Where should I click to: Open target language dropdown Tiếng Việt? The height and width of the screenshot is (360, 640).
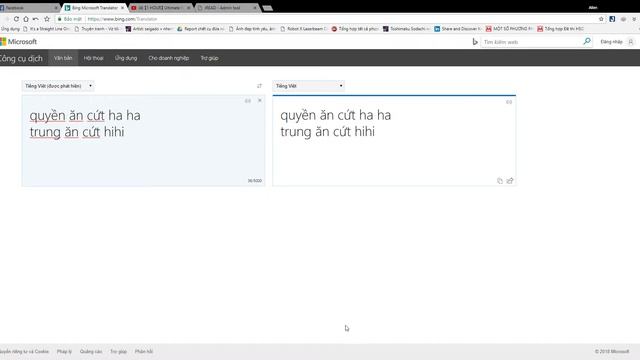309,86
